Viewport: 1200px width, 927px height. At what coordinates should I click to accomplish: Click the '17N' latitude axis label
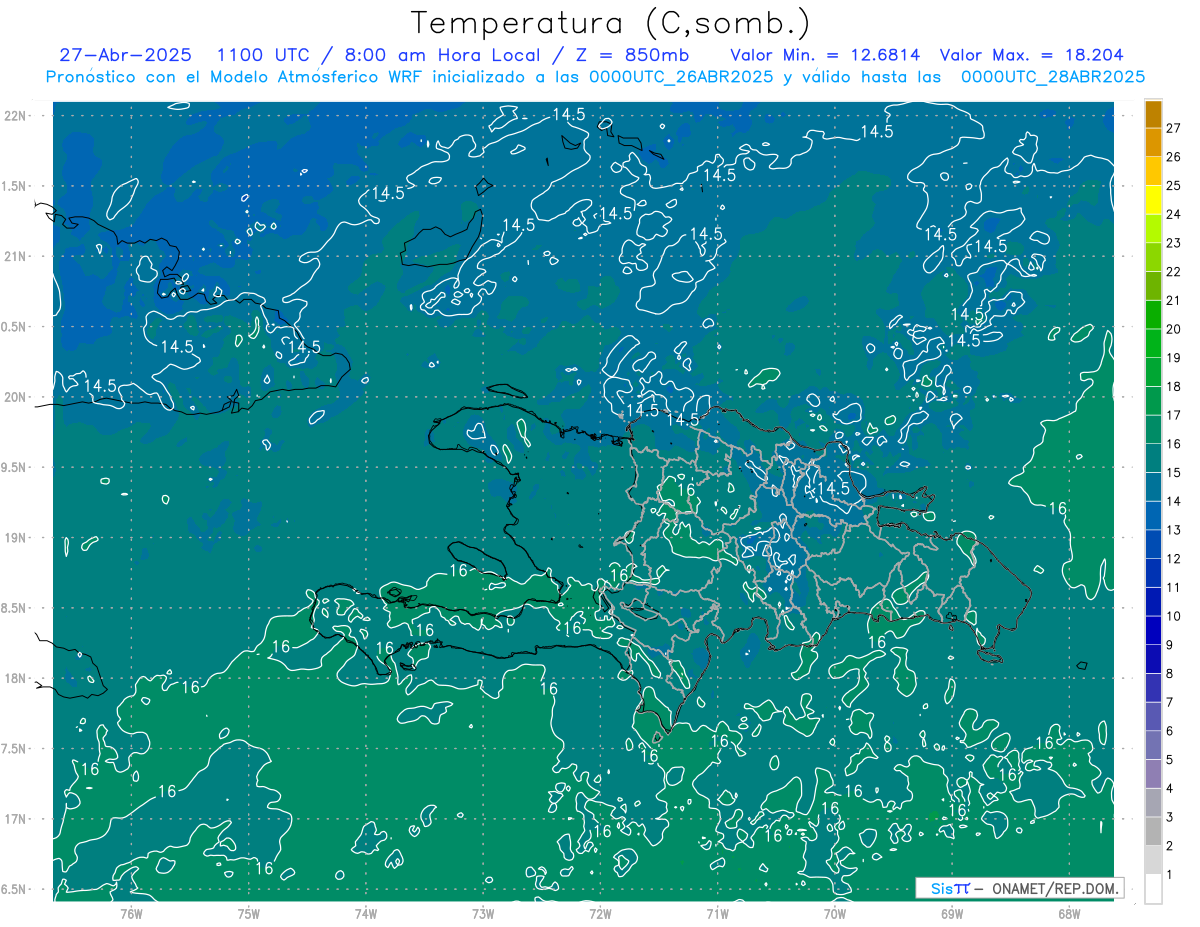click(x=15, y=819)
